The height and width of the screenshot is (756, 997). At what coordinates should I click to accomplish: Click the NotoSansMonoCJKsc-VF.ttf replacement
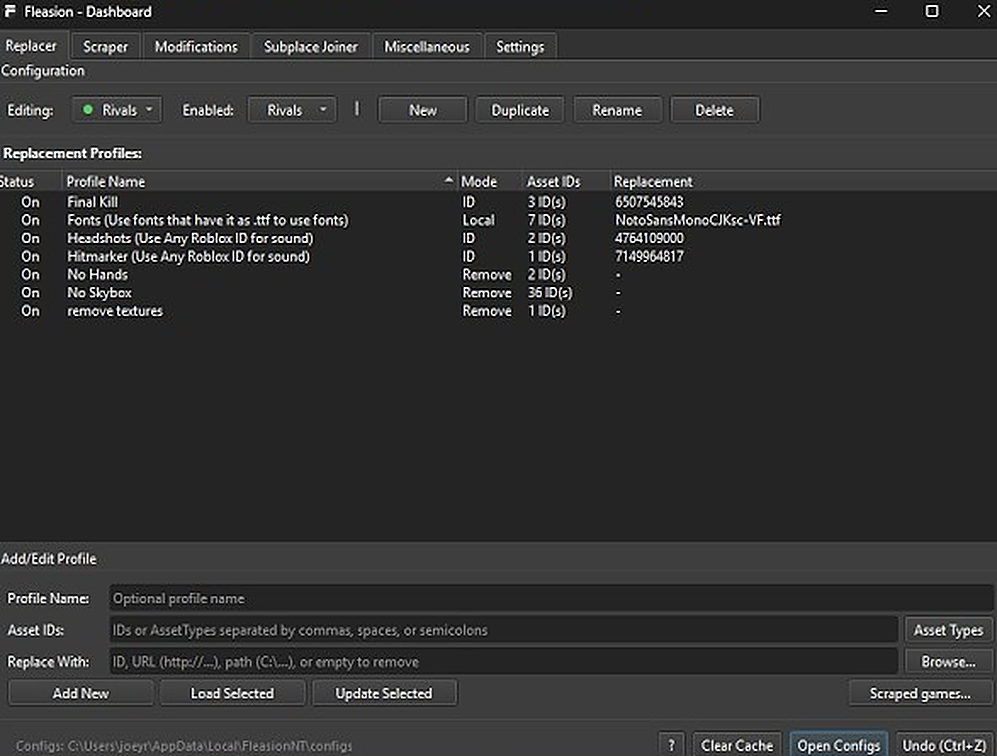(698, 220)
